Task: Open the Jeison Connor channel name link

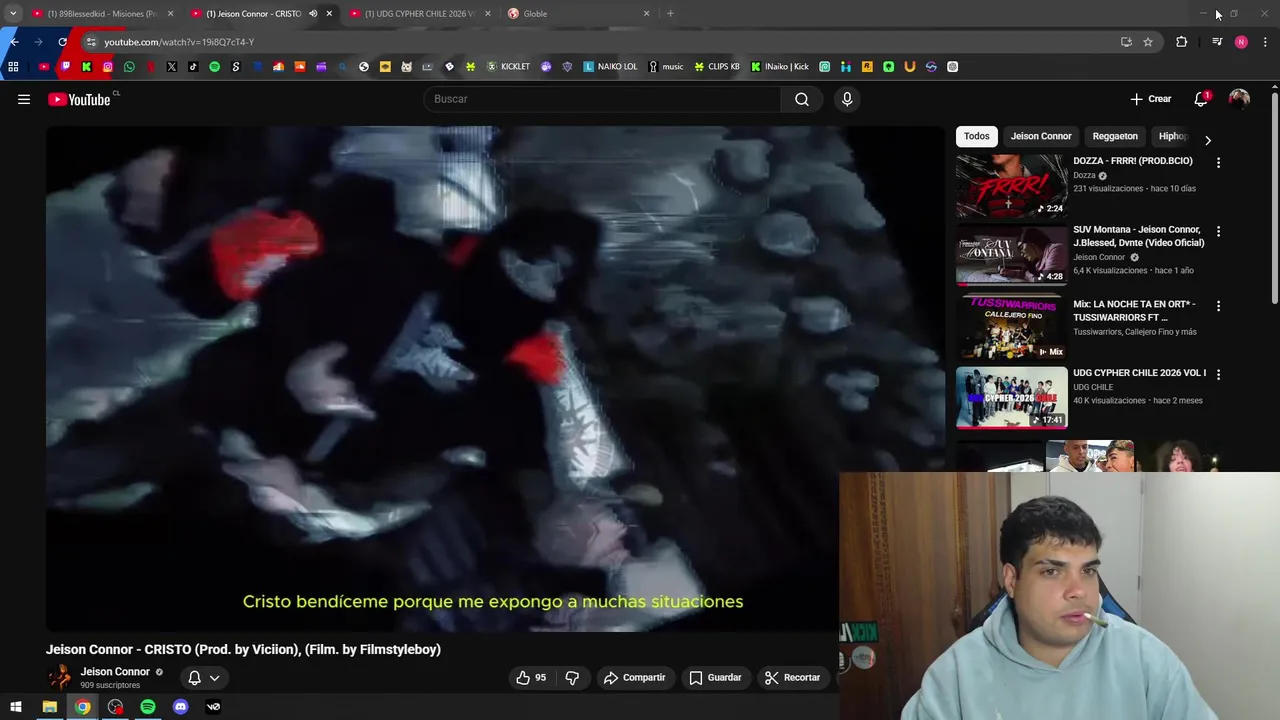Action: [x=115, y=672]
